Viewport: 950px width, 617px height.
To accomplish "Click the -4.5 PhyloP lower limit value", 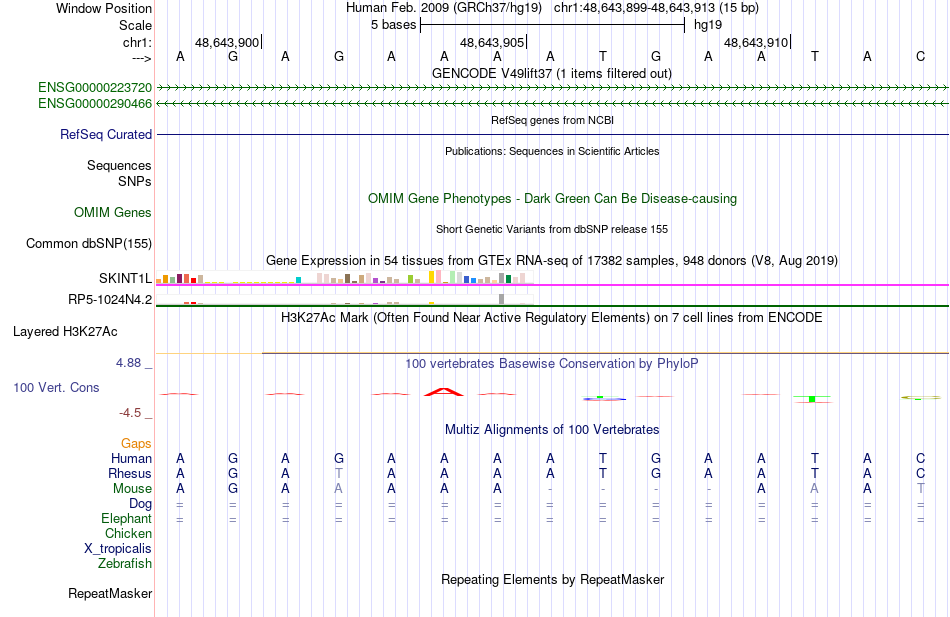I will 130,413.
